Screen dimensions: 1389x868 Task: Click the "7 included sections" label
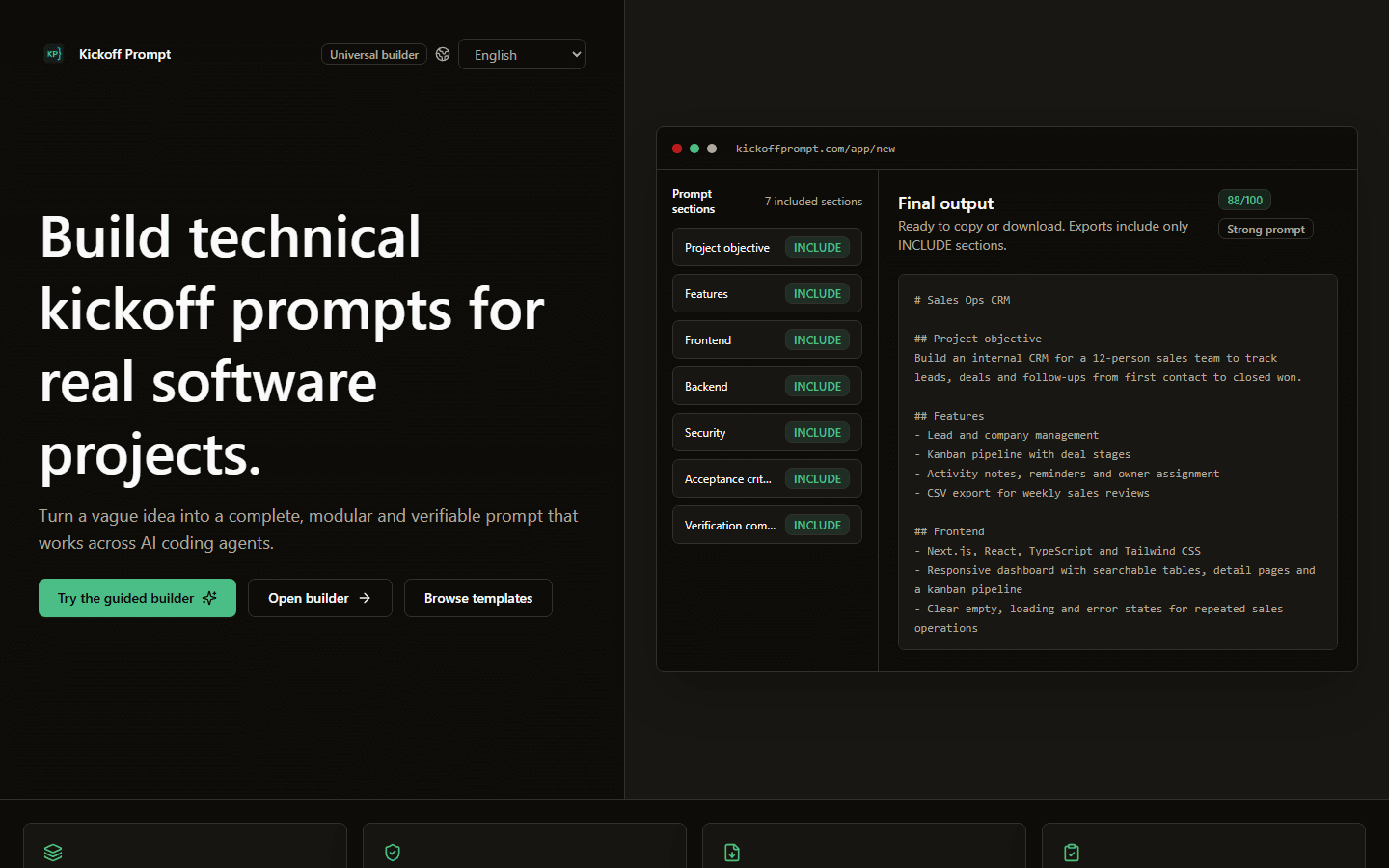(x=813, y=202)
